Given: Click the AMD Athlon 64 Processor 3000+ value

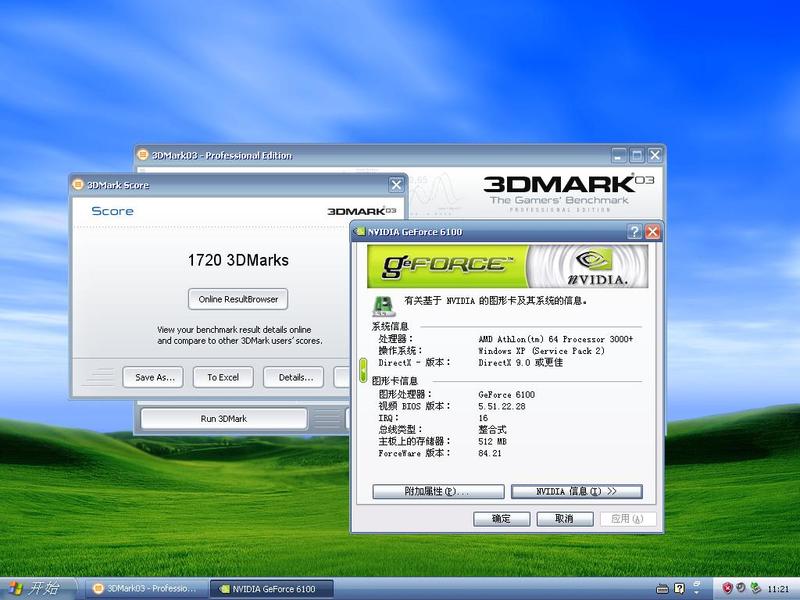Looking at the screenshot, I should pyautogui.click(x=556, y=339).
